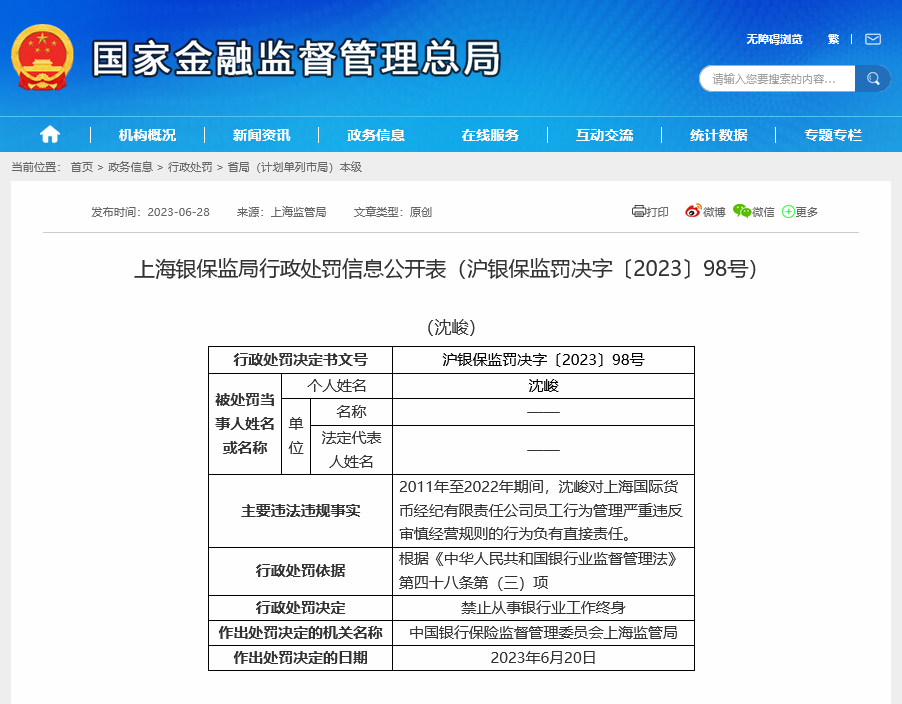Click the printer icon to print
The width and height of the screenshot is (902, 704).
tap(639, 211)
